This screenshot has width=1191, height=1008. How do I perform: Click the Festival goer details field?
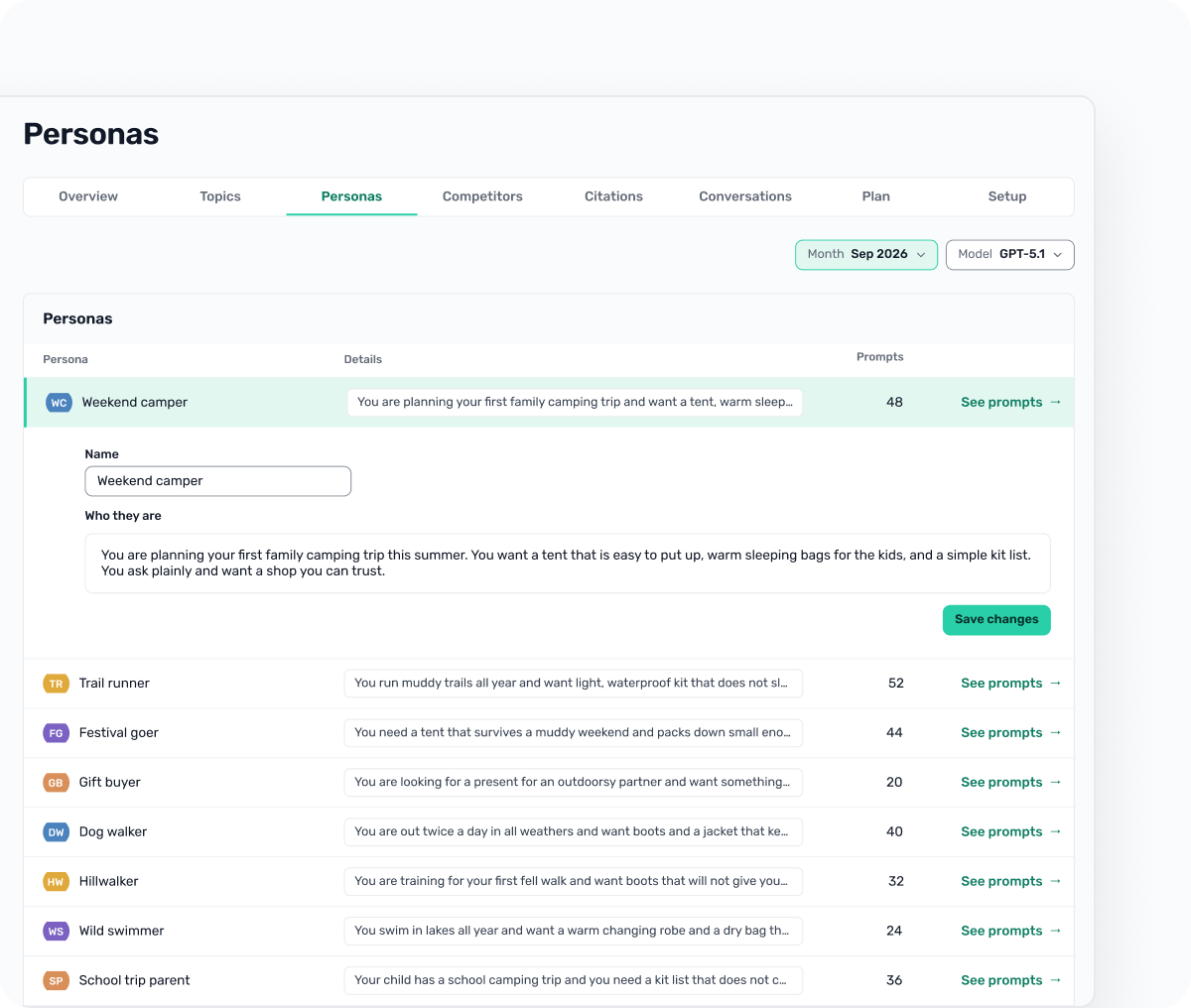tap(574, 733)
